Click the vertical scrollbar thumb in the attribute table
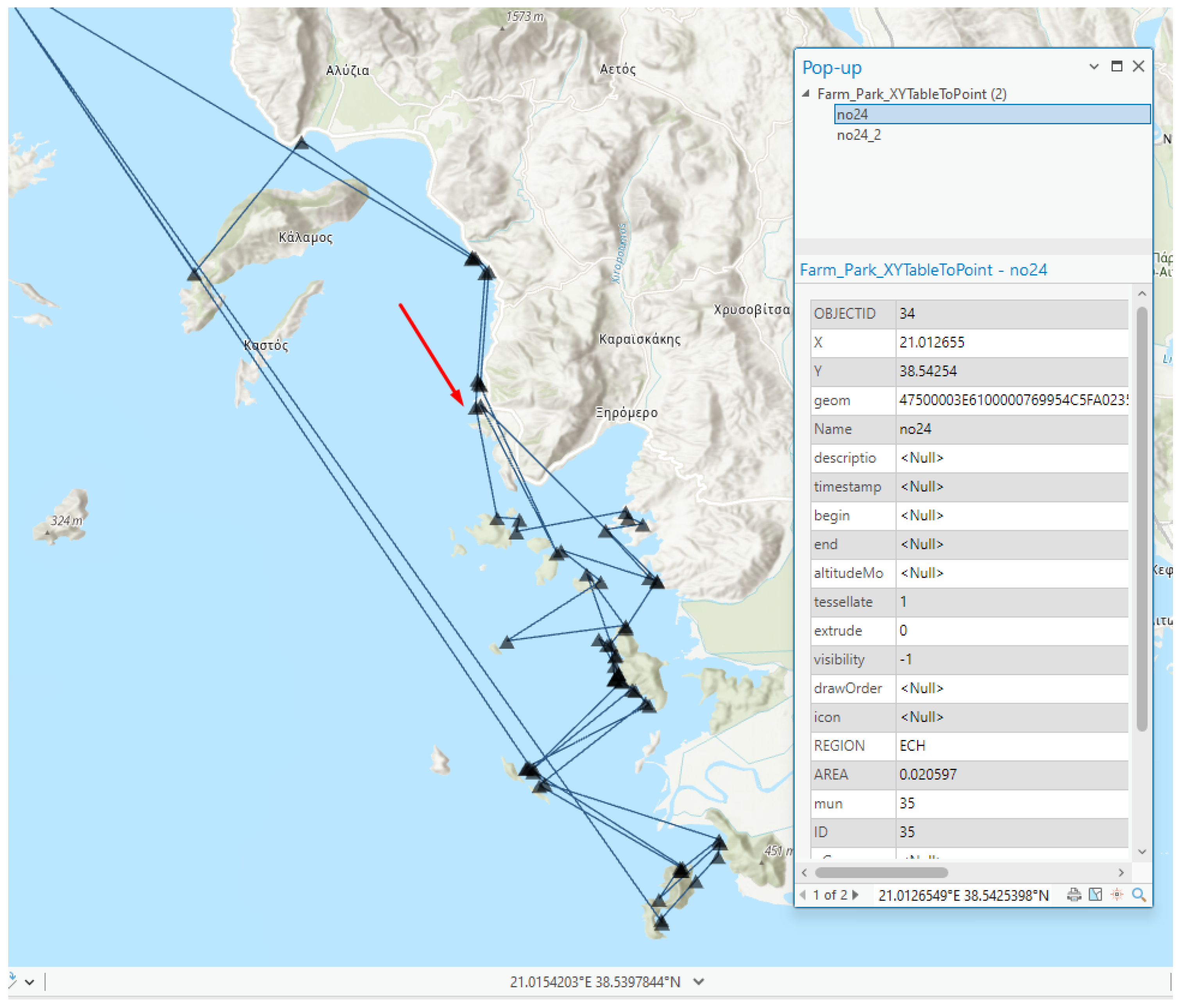Image resolution: width=1180 pixels, height=1008 pixels. (1141, 518)
